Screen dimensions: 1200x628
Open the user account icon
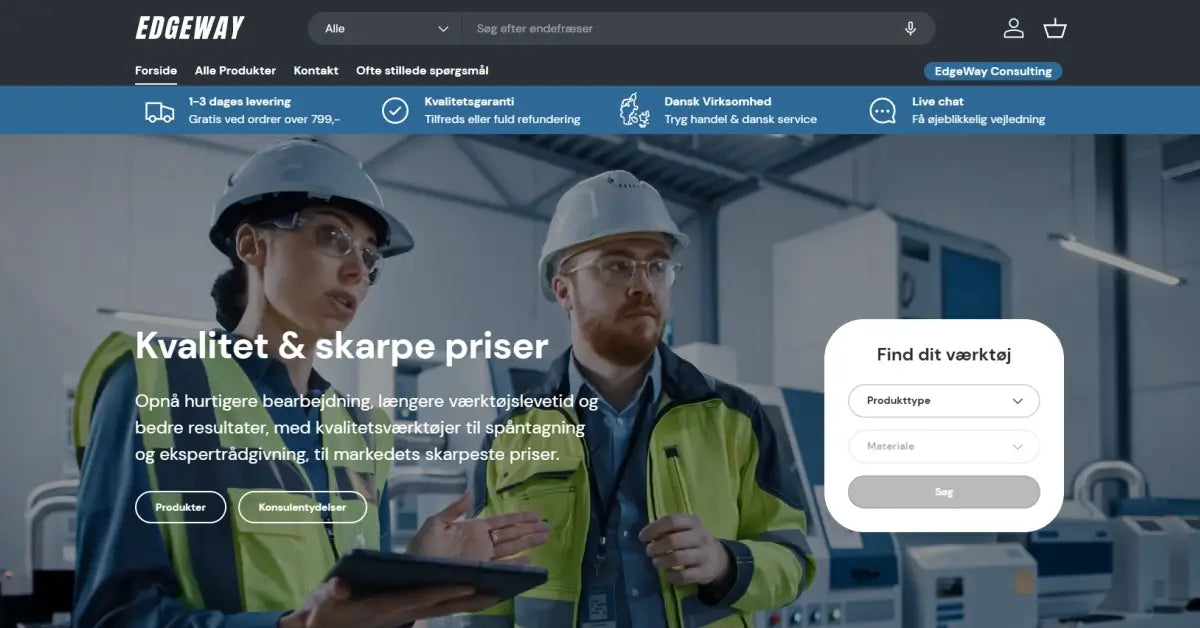point(1013,29)
